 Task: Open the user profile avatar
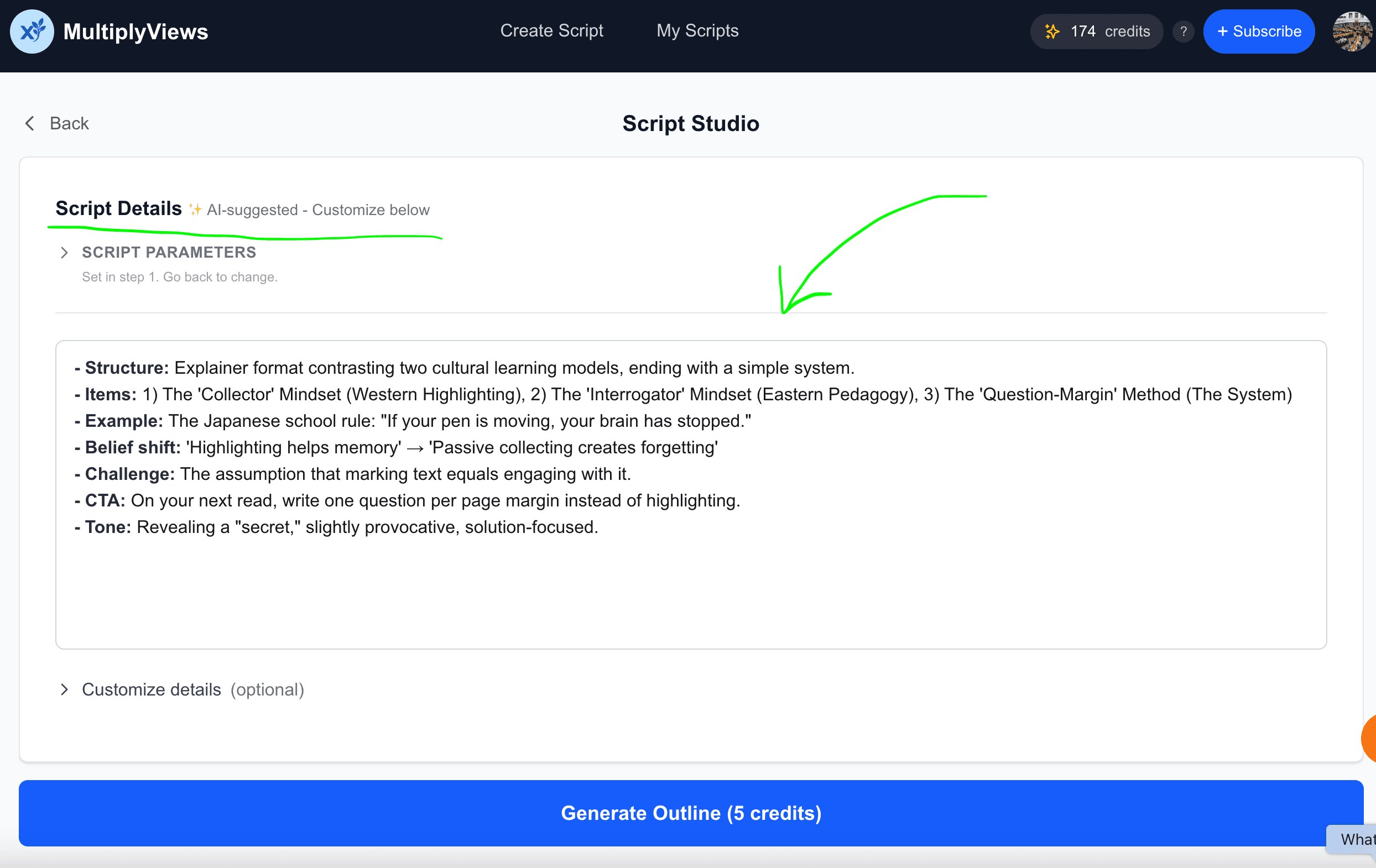coord(1352,32)
